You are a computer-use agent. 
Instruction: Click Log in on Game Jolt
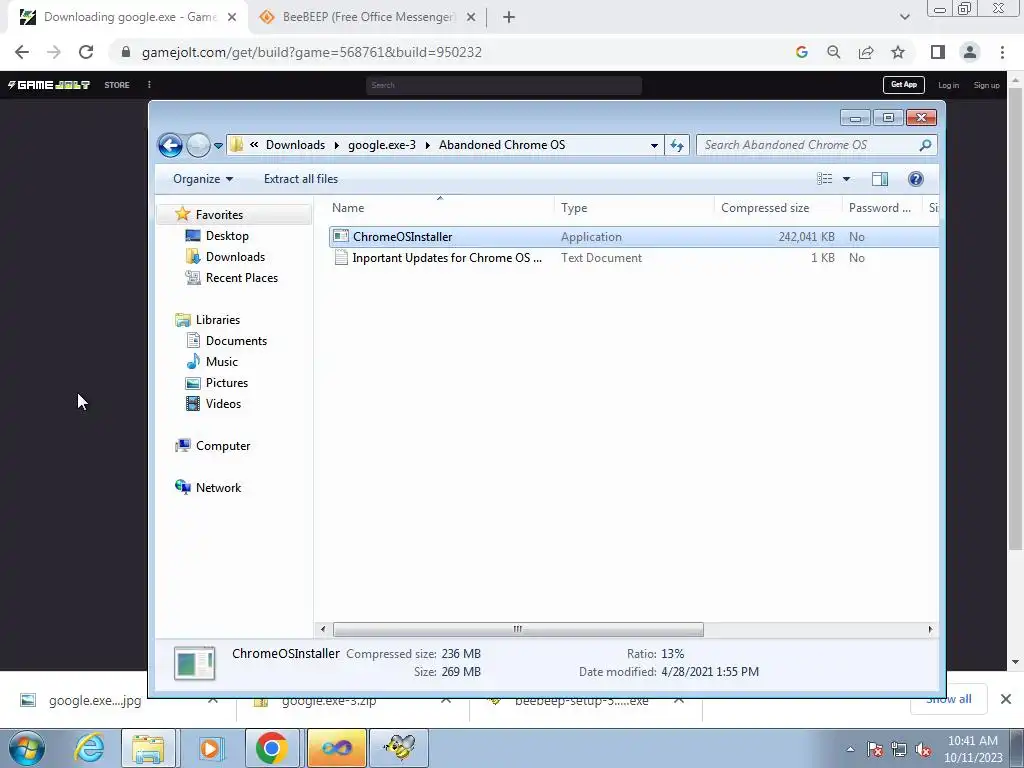pyautogui.click(x=948, y=85)
